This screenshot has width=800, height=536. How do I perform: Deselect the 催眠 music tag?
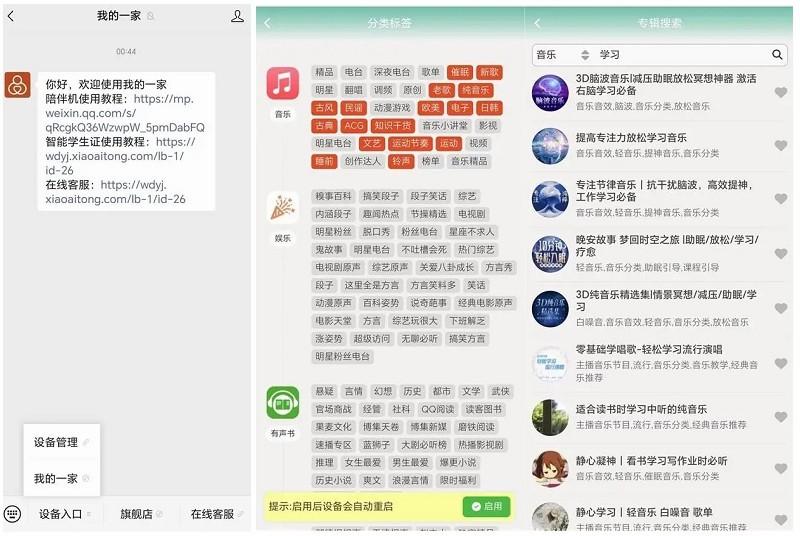pyautogui.click(x=460, y=72)
